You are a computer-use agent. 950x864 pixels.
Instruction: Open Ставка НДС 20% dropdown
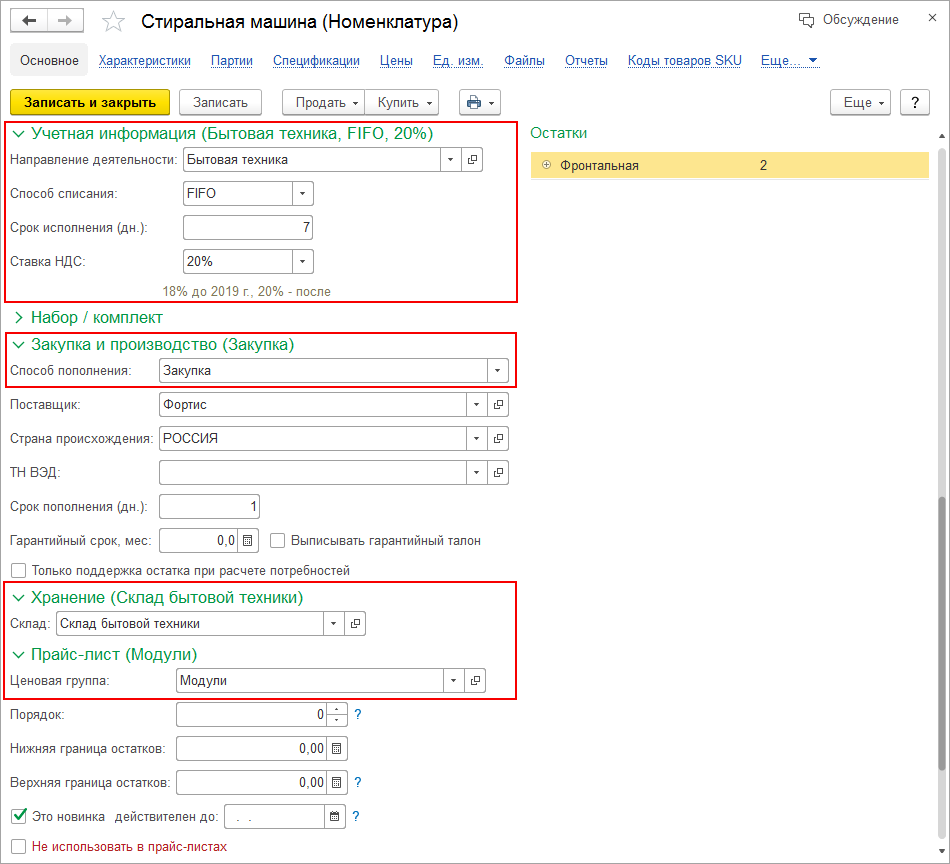pos(302,262)
